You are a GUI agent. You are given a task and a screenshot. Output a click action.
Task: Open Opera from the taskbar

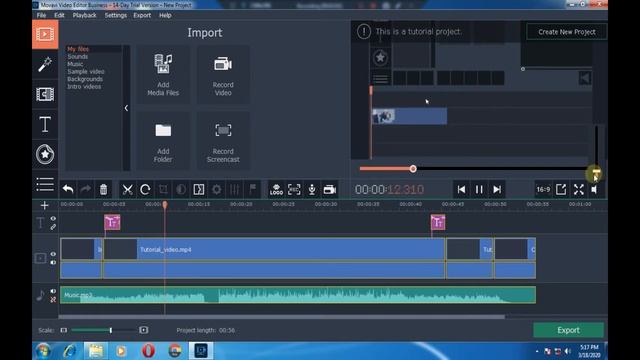pyautogui.click(x=148, y=351)
